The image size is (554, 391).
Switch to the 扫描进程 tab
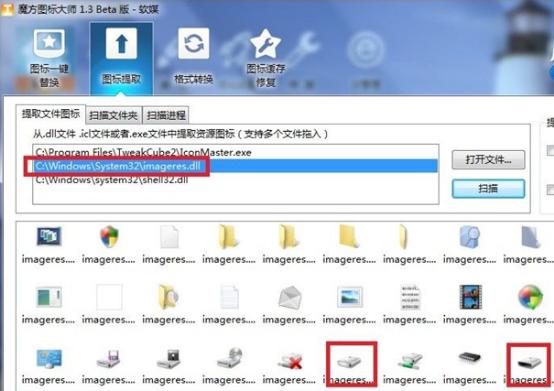tap(166, 115)
